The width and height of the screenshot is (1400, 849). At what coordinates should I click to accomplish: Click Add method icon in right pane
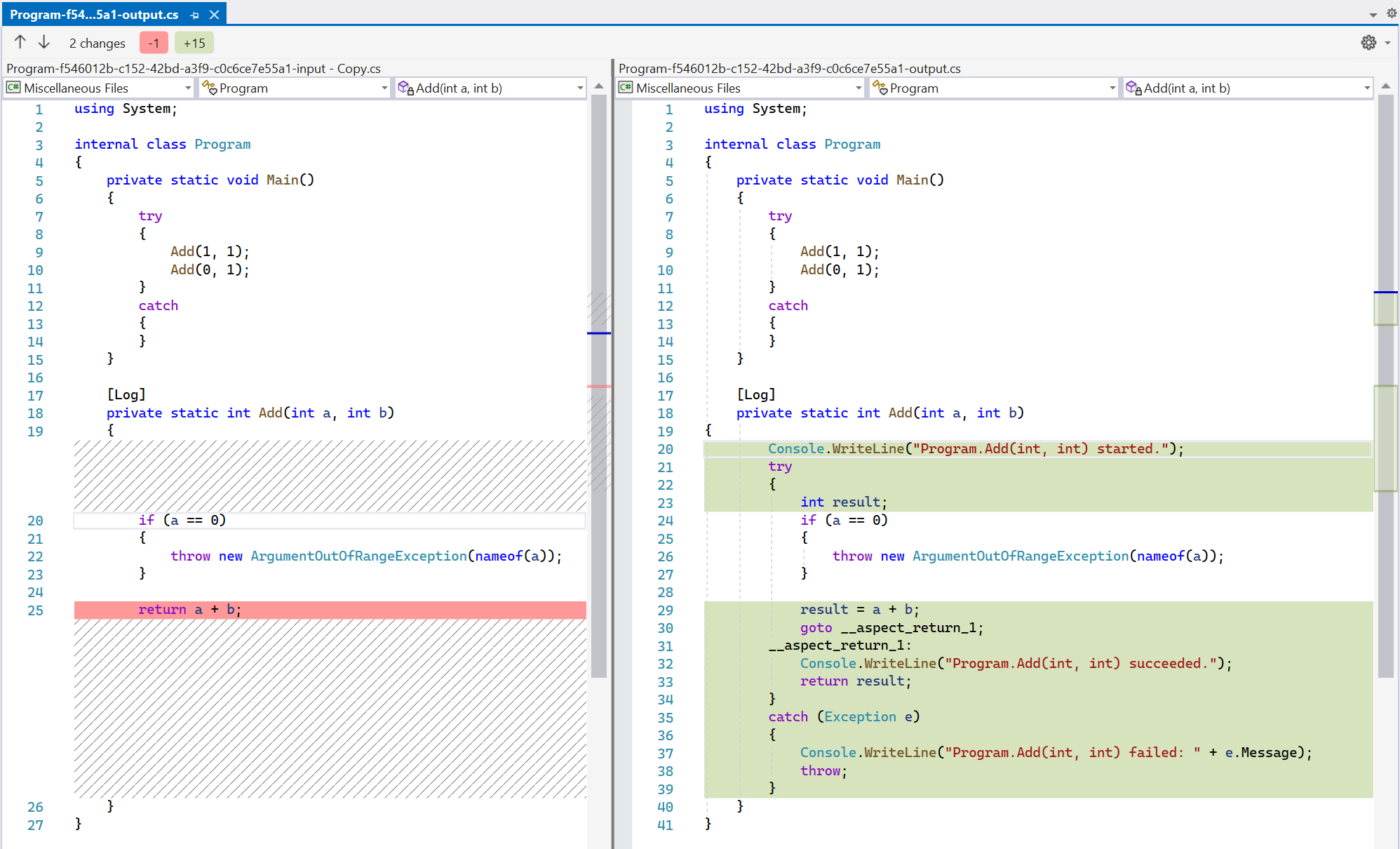[1133, 88]
